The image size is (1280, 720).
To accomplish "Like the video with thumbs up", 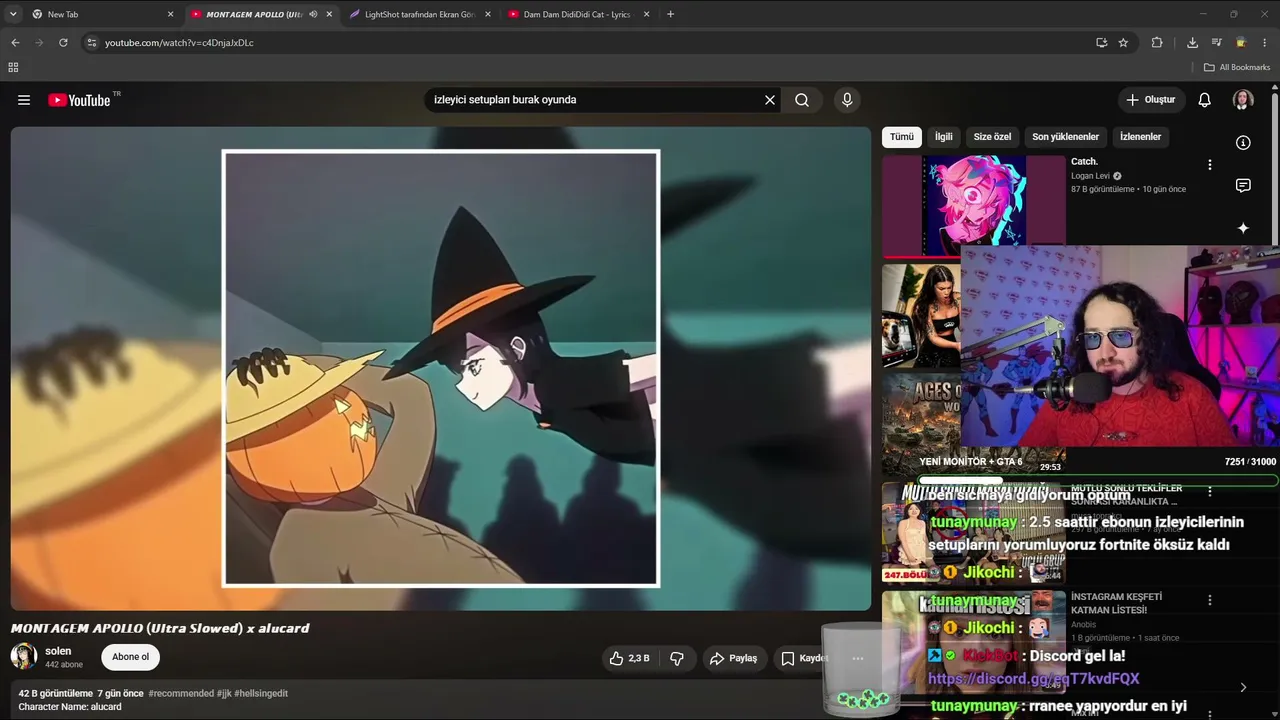I will [x=630, y=658].
